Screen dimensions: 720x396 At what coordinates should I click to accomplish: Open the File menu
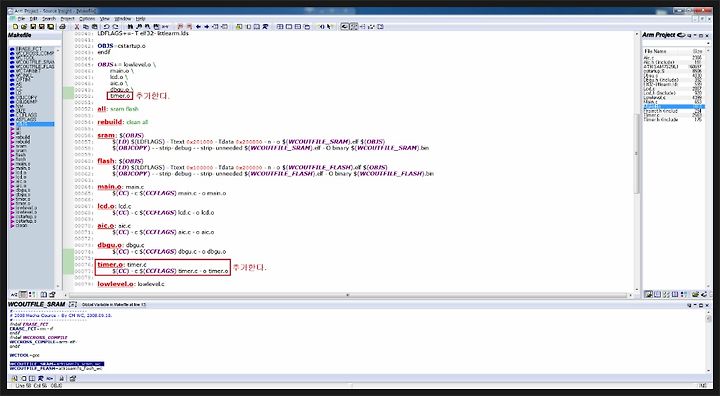[21, 19]
